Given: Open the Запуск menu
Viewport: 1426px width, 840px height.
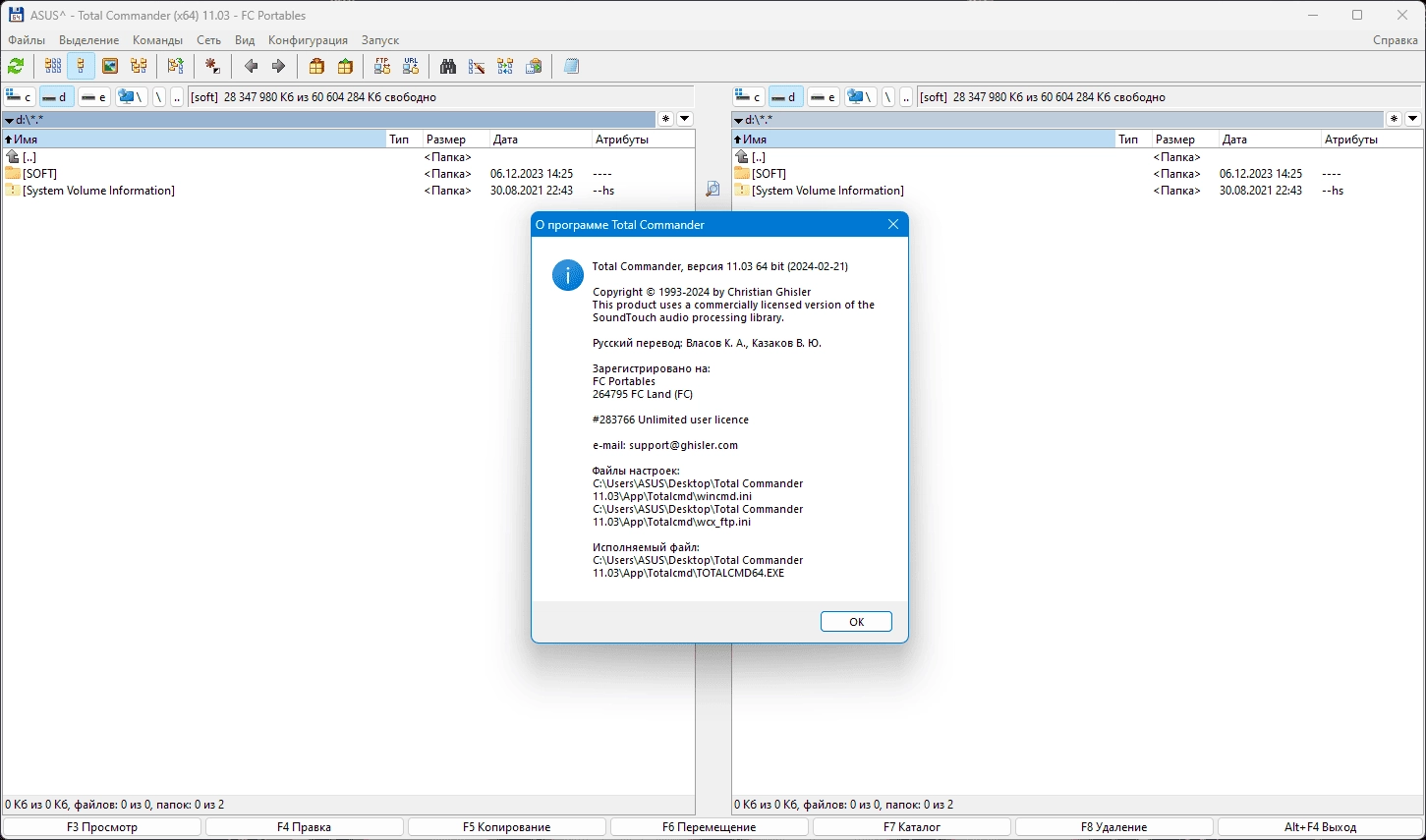Looking at the screenshot, I should click(380, 40).
